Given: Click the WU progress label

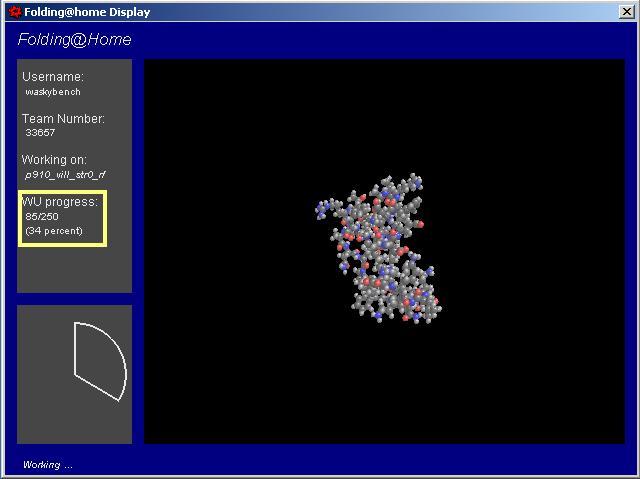Looking at the screenshot, I should pyautogui.click(x=60, y=202).
